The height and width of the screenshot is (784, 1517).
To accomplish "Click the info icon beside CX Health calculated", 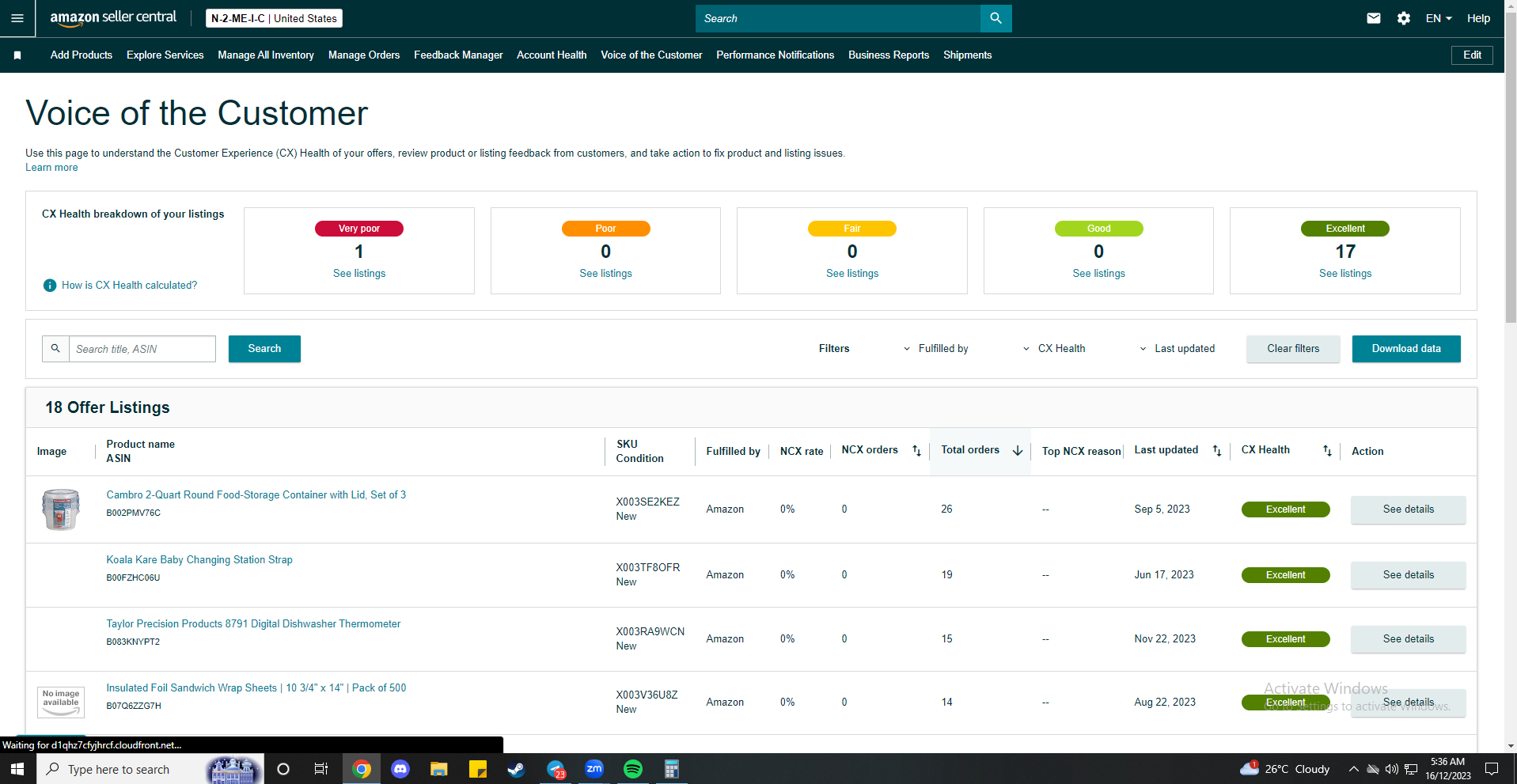I will 50,286.
